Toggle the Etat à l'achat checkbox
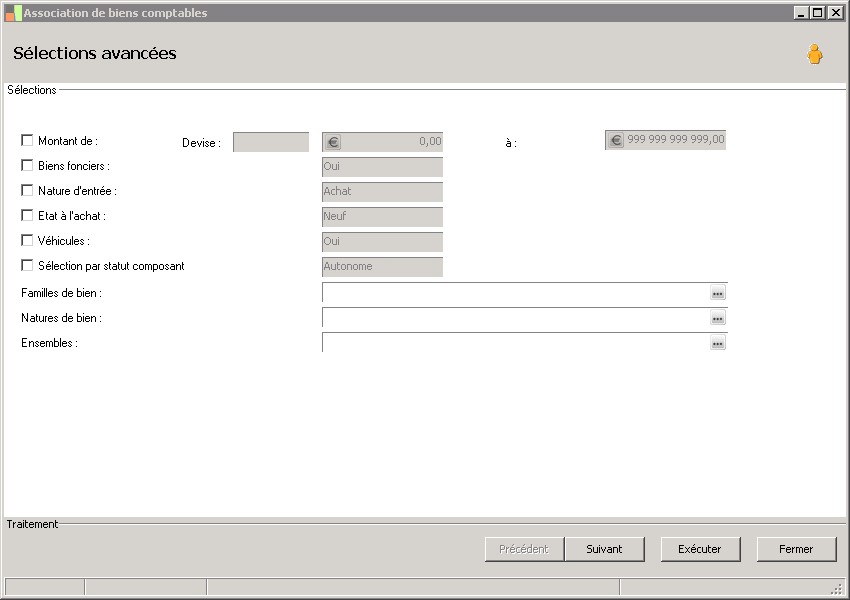This screenshot has width=850, height=600. coord(27,215)
